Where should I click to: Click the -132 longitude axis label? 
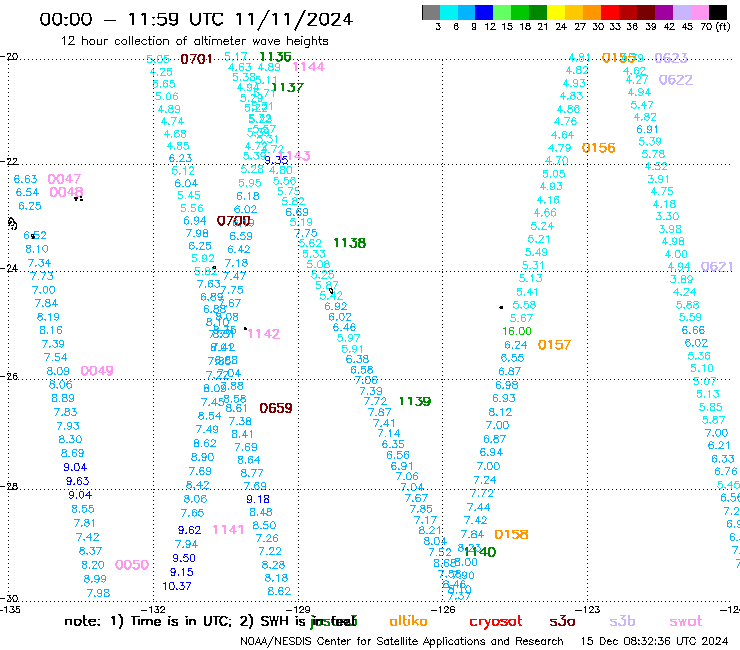[153, 609]
